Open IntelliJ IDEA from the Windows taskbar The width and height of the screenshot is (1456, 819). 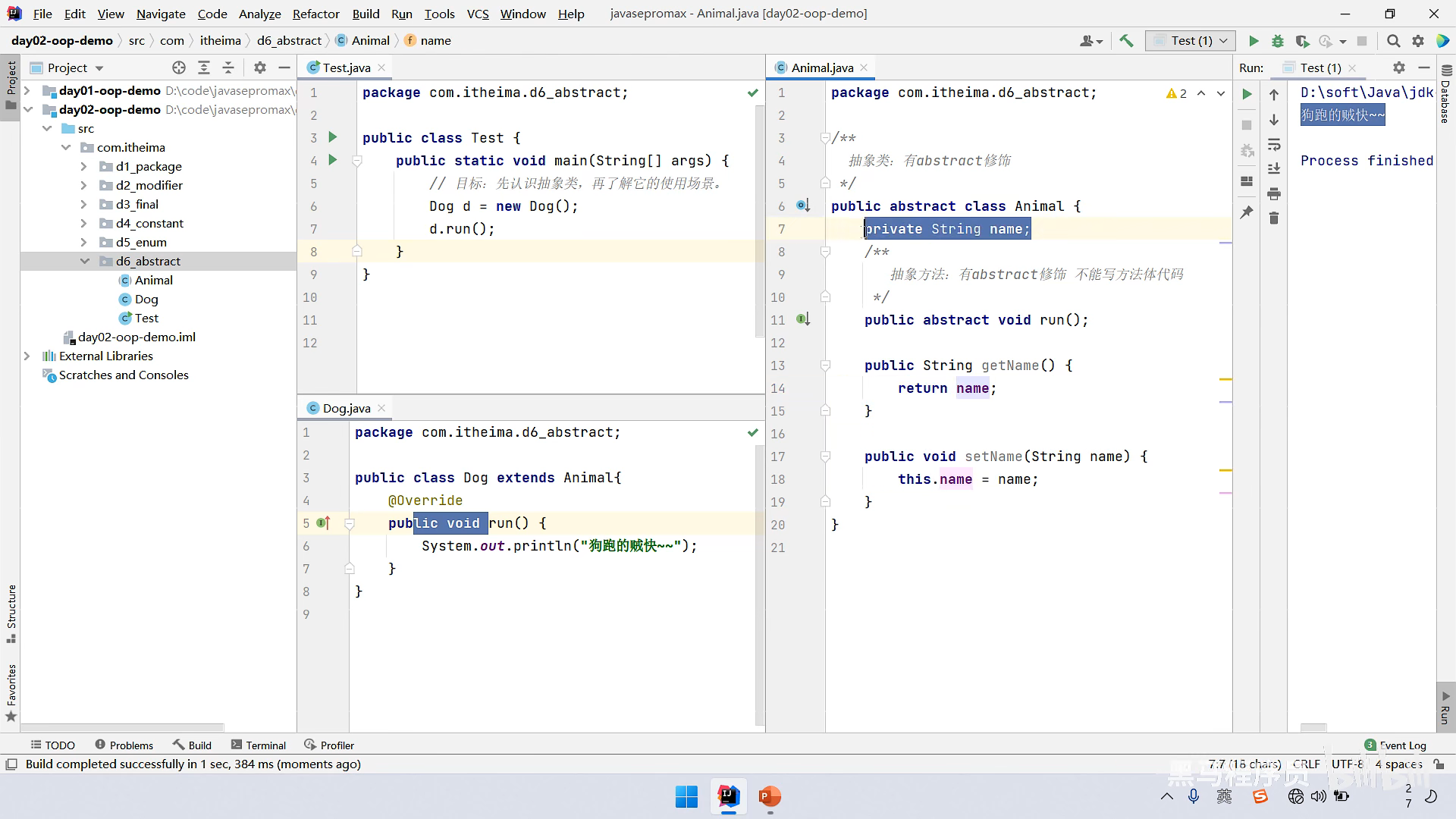[729, 796]
